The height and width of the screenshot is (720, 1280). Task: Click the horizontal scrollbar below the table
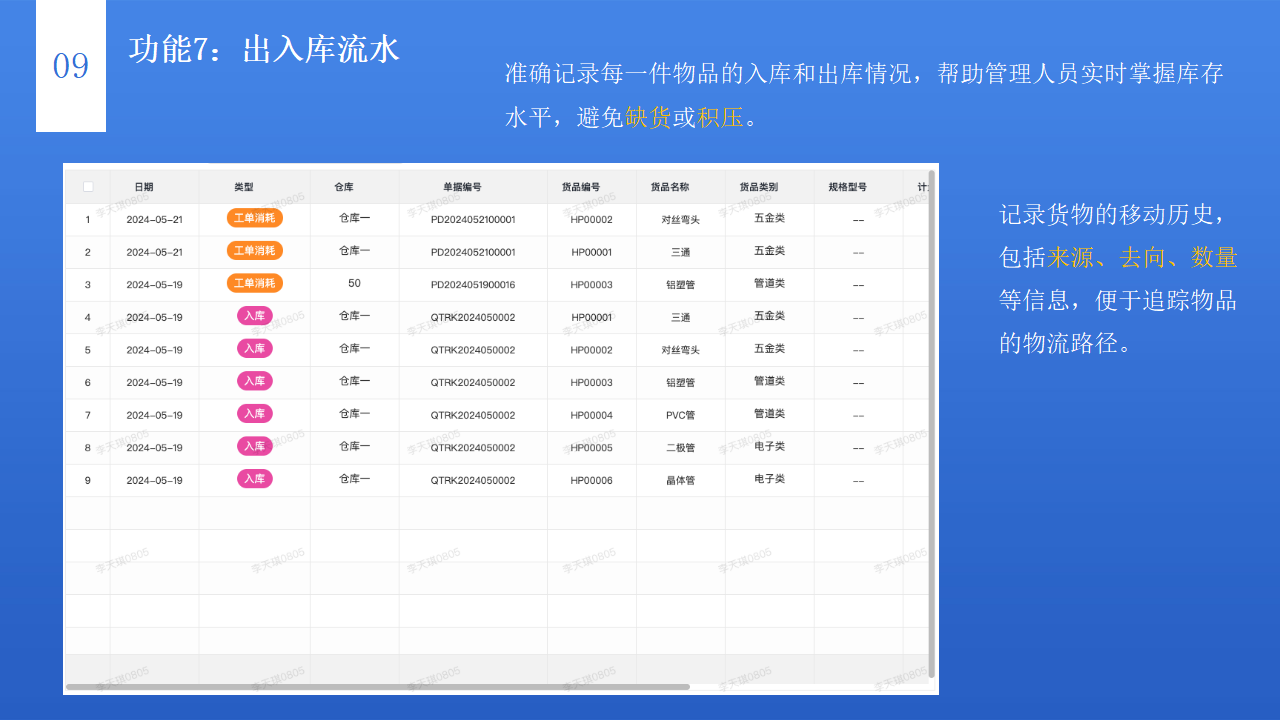pyautogui.click(x=380, y=687)
